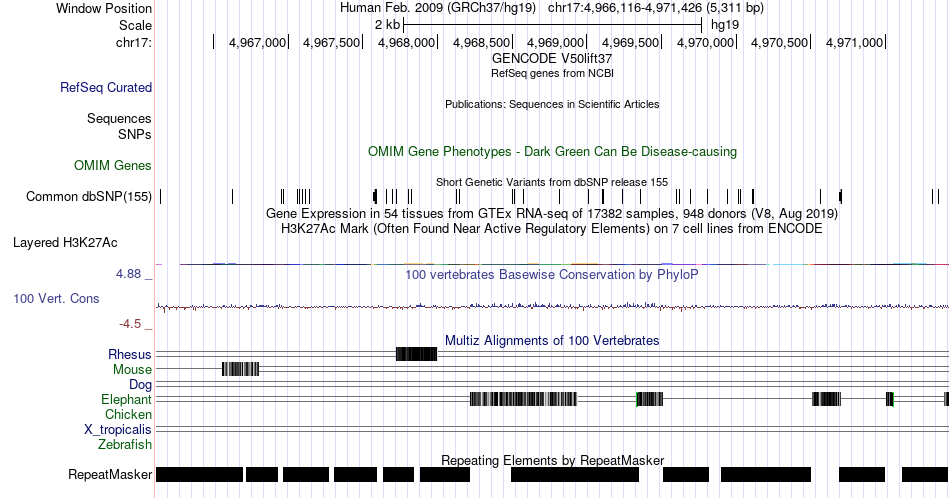
Task: Open Gene Expression in 54 tissues GTEx title
Action: (552, 214)
